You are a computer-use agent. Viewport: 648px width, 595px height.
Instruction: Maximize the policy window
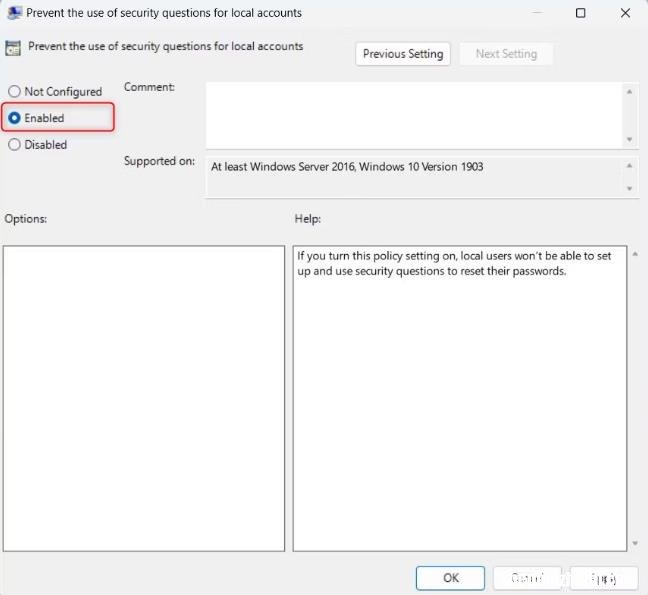(580, 13)
